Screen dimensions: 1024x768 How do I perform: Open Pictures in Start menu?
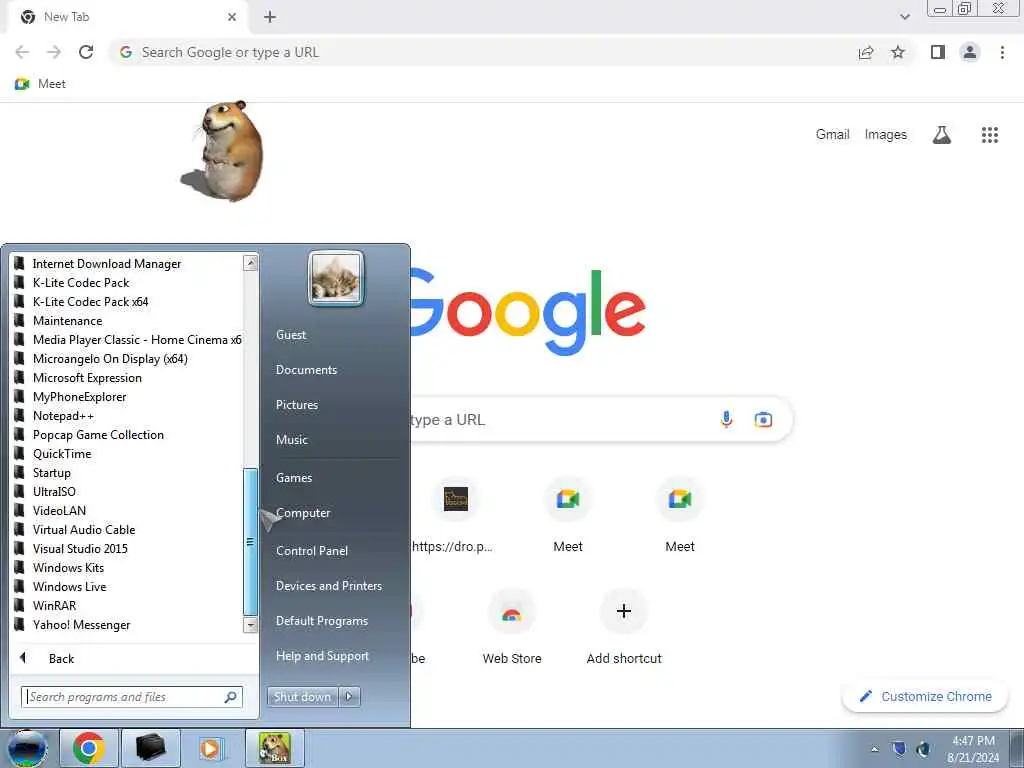(297, 405)
